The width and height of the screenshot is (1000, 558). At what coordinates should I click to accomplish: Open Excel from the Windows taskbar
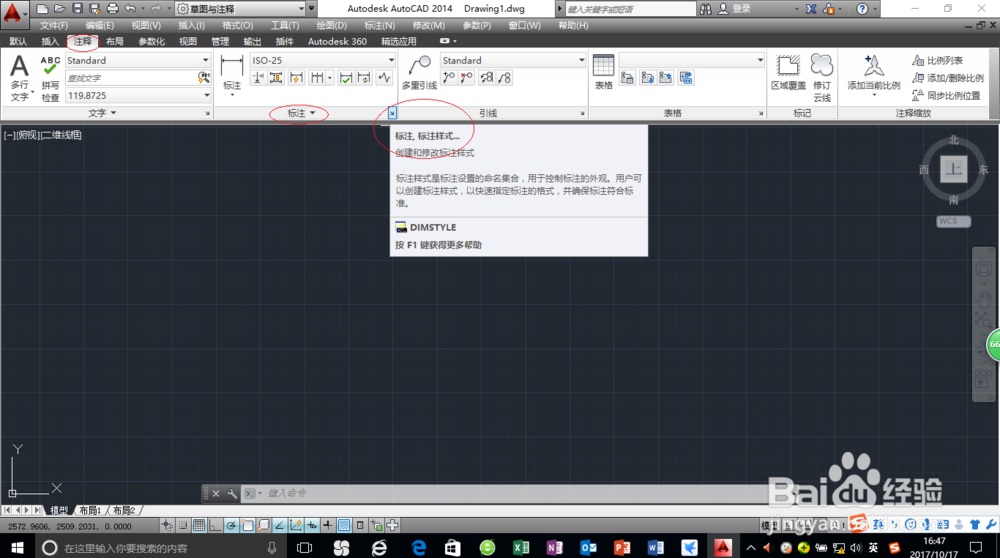[x=521, y=548]
